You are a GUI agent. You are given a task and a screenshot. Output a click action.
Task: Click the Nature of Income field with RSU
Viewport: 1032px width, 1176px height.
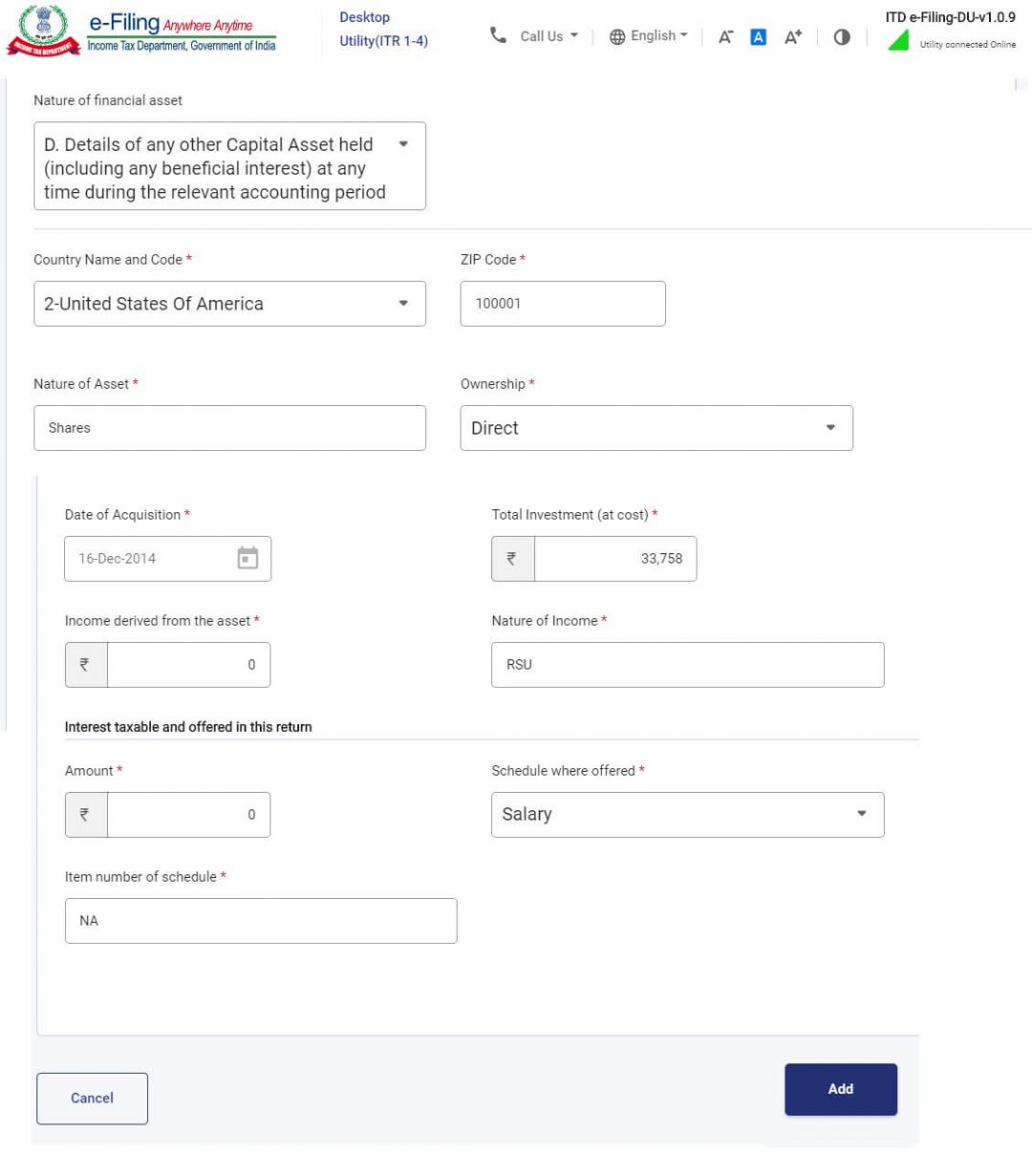(x=688, y=665)
